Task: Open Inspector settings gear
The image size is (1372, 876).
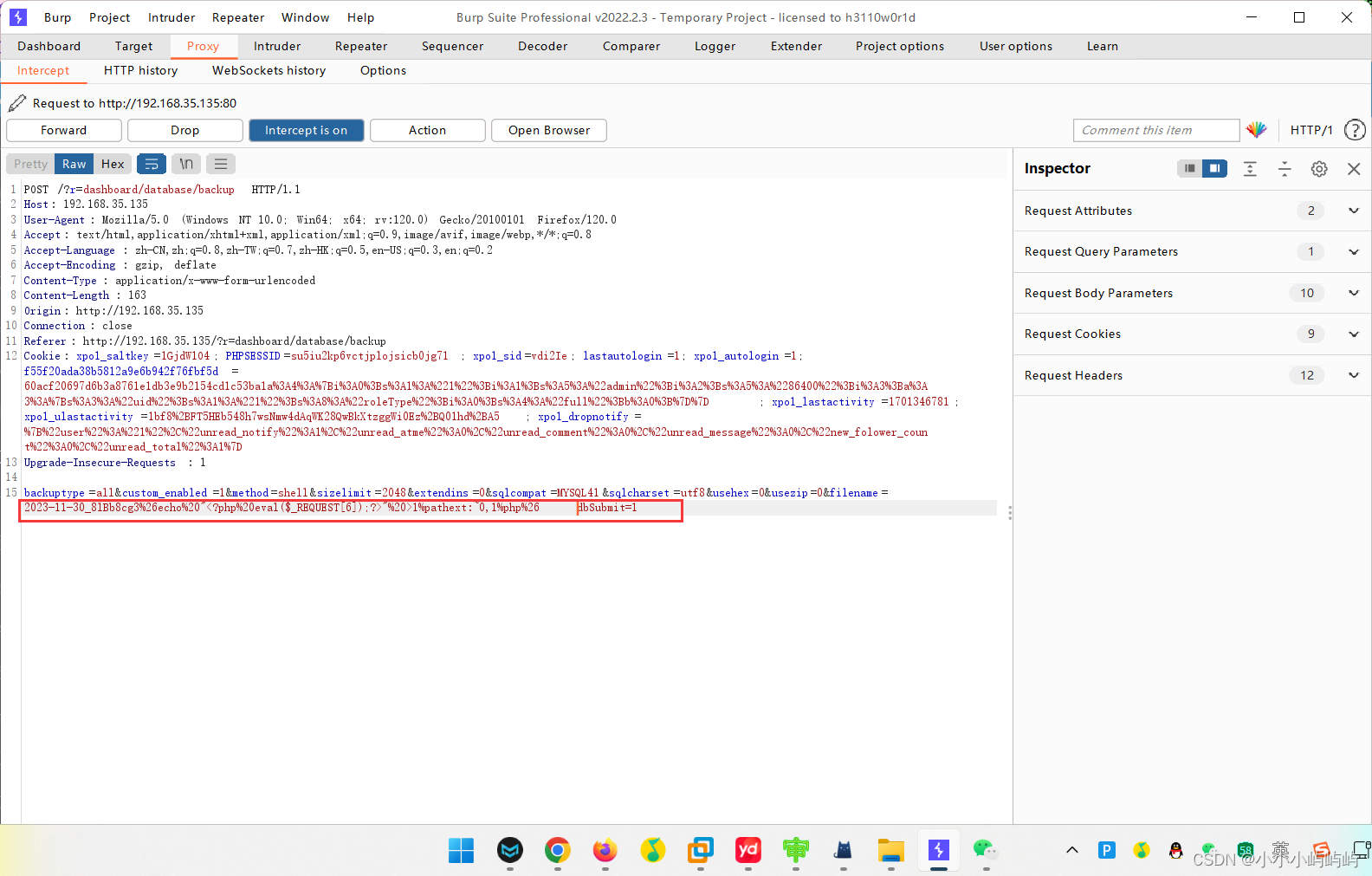Action: coord(1319,169)
